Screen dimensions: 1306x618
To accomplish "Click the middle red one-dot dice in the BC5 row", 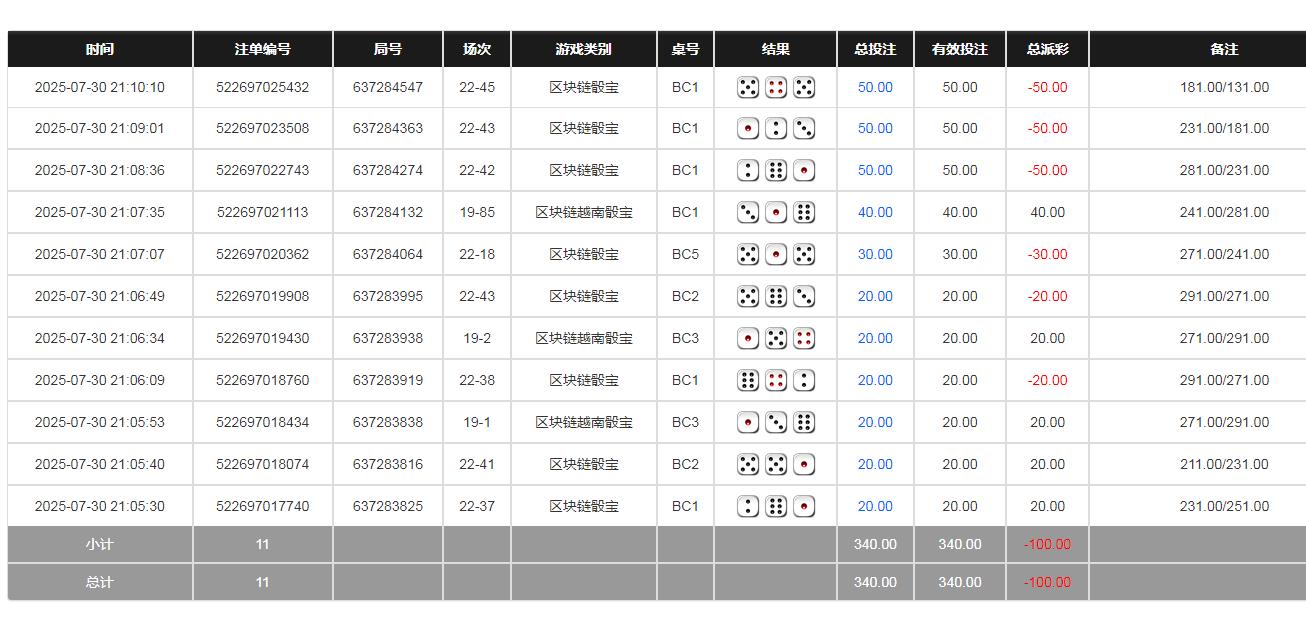I will click(775, 254).
